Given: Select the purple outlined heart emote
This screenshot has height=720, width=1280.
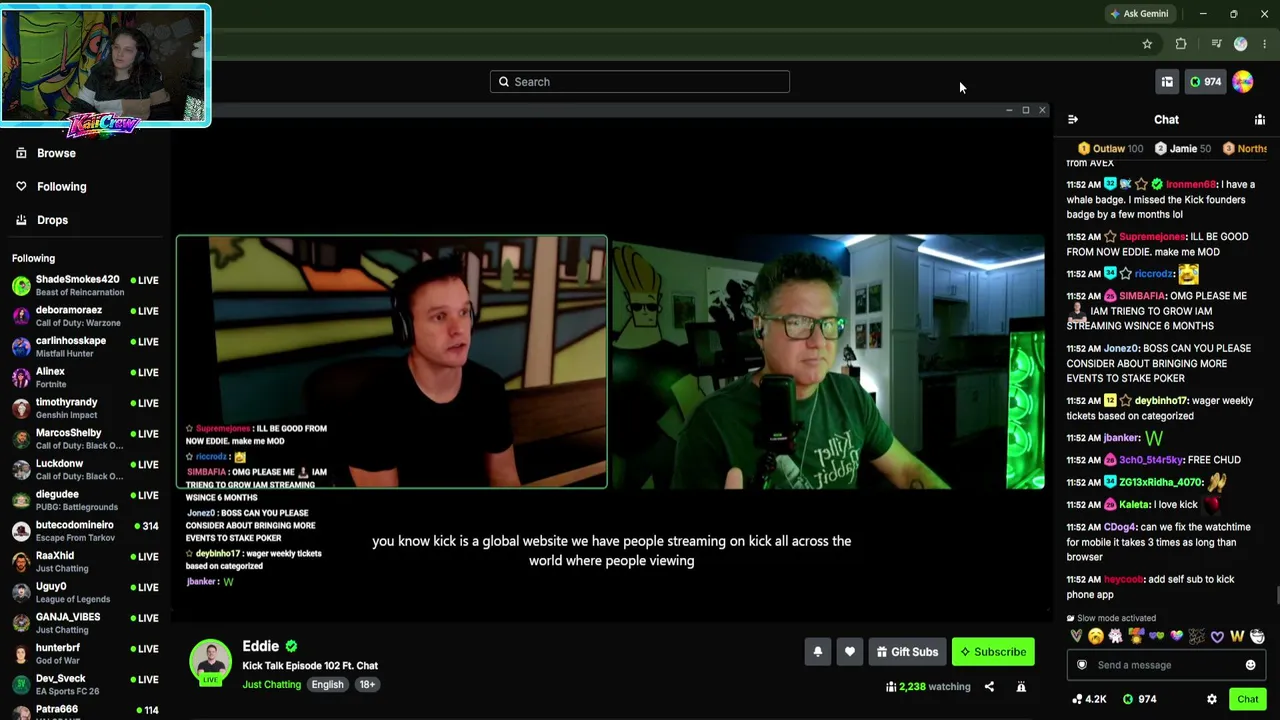Looking at the screenshot, I should [x=1217, y=636].
